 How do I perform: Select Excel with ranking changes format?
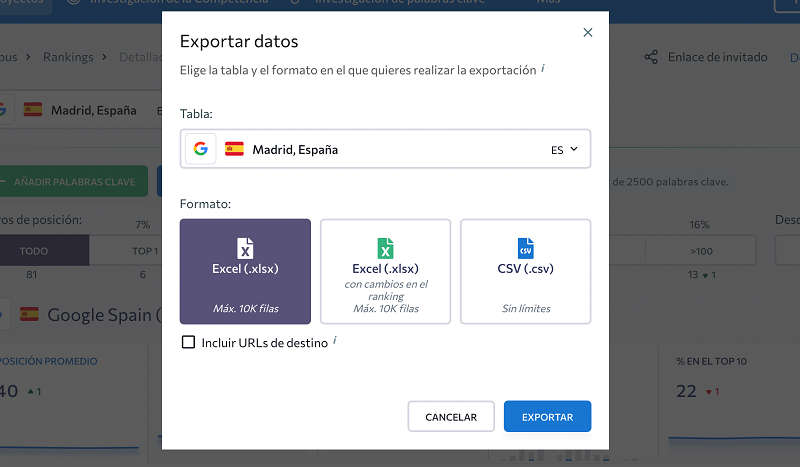[385, 272]
